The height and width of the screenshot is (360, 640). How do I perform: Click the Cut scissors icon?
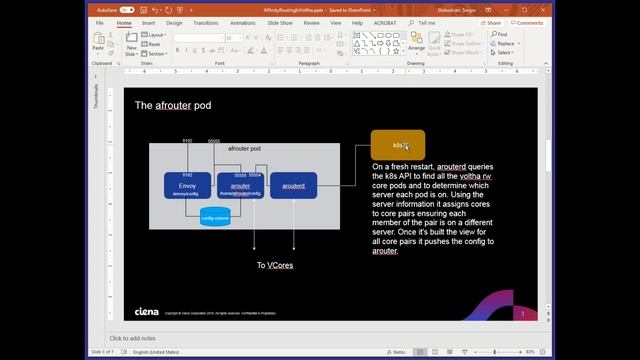[x=111, y=35]
